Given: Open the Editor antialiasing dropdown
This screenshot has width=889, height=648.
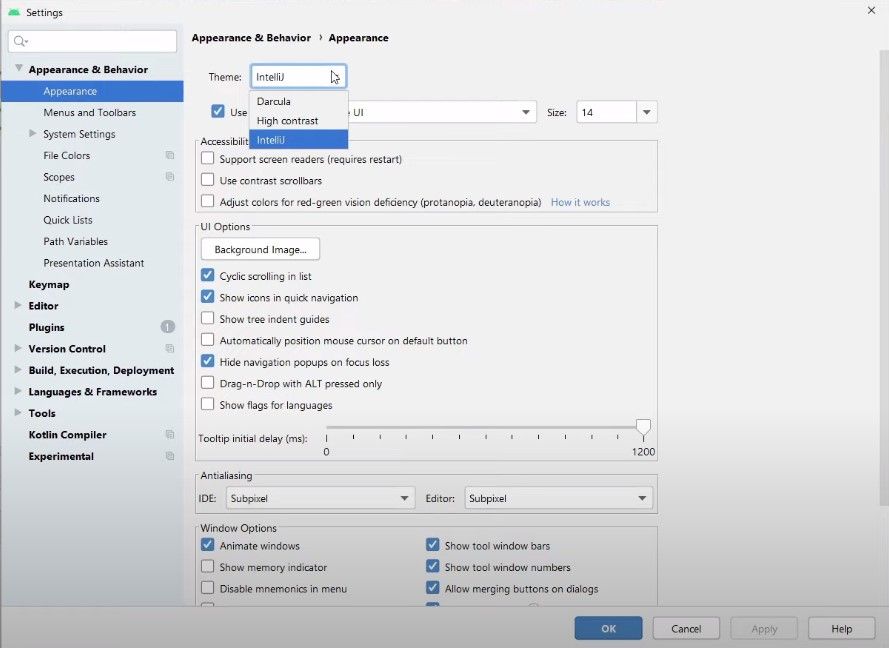Looking at the screenshot, I should click(558, 498).
